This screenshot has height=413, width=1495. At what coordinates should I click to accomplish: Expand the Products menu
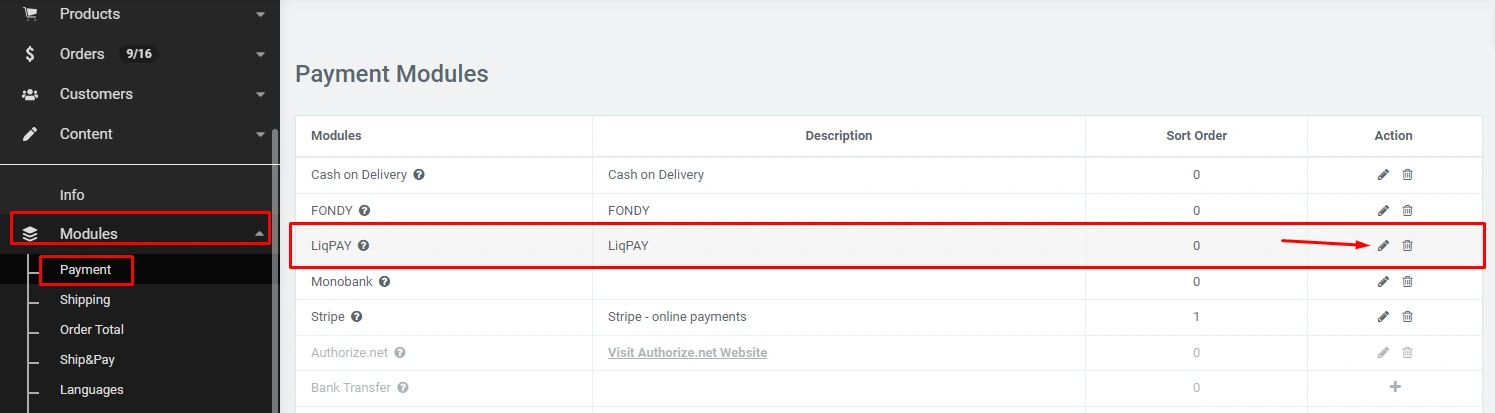click(260, 15)
